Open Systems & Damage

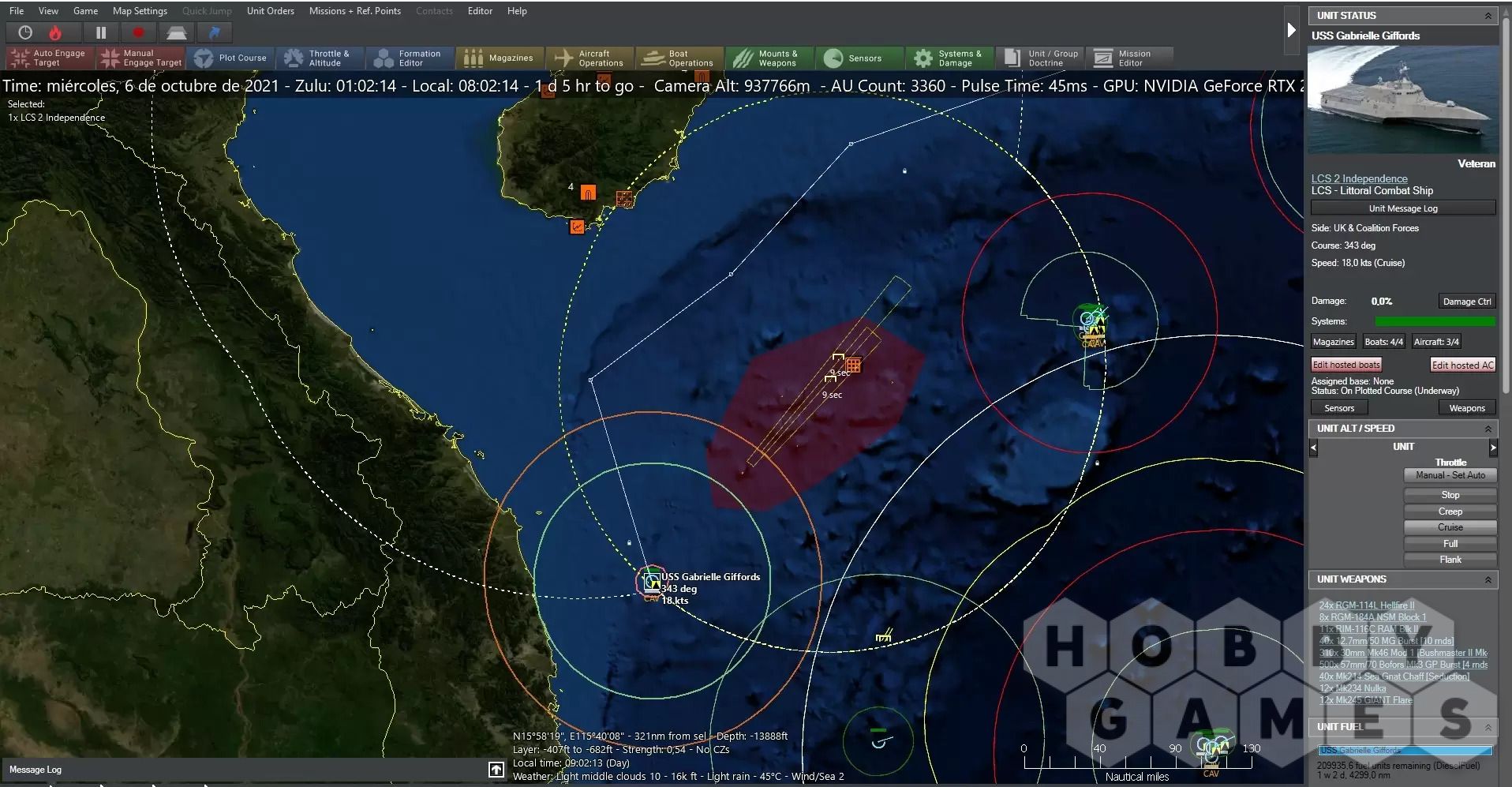(949, 58)
